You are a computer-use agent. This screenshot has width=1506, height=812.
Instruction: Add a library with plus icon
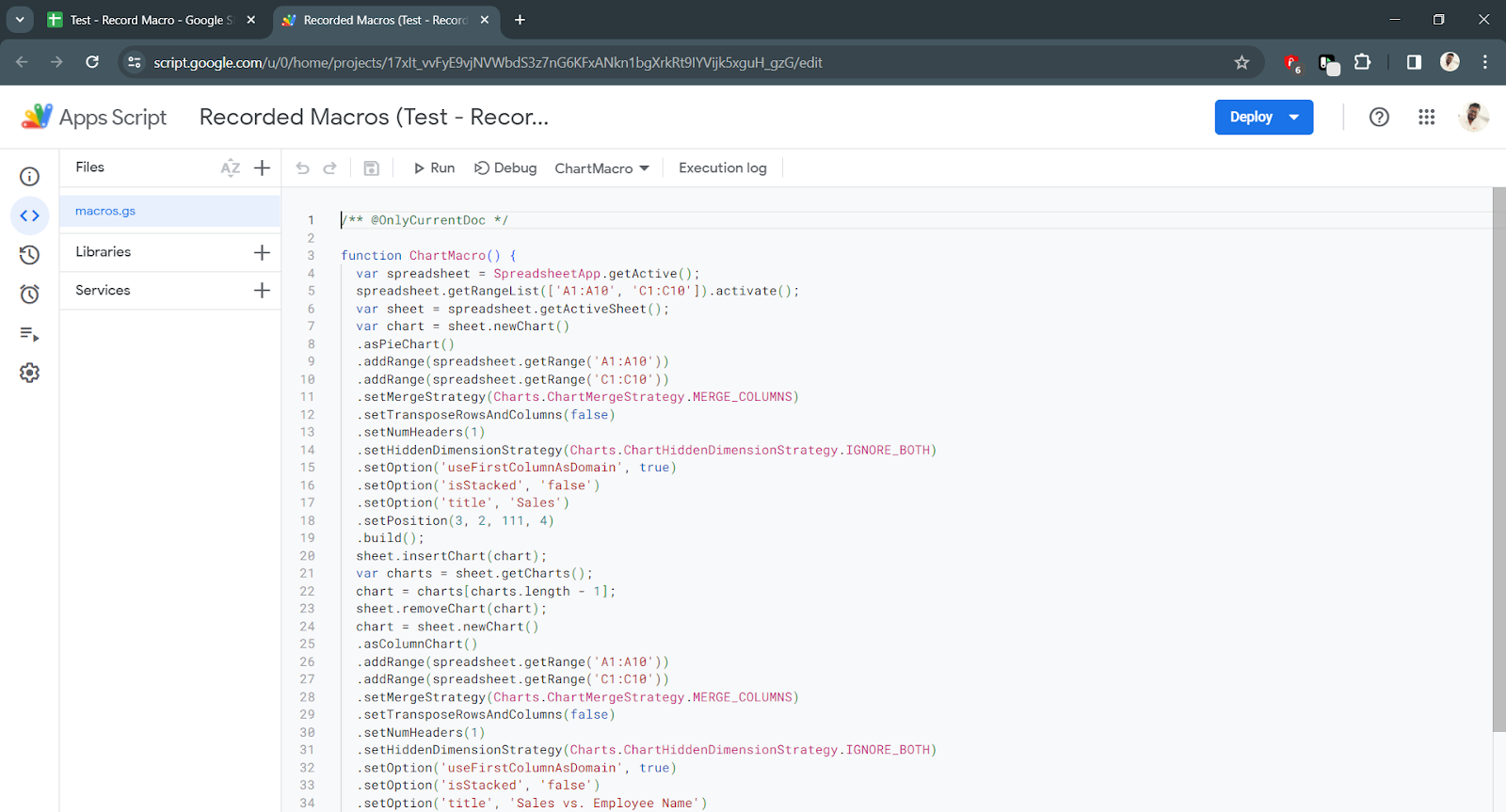pyautogui.click(x=263, y=252)
